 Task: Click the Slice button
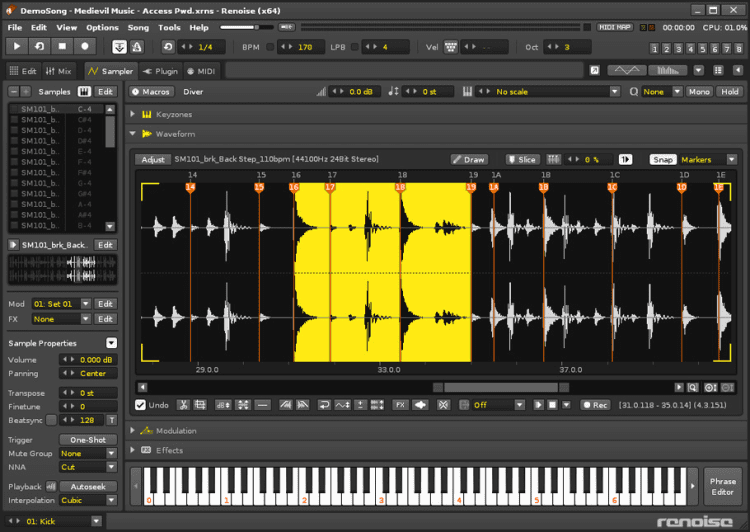[x=522, y=159]
